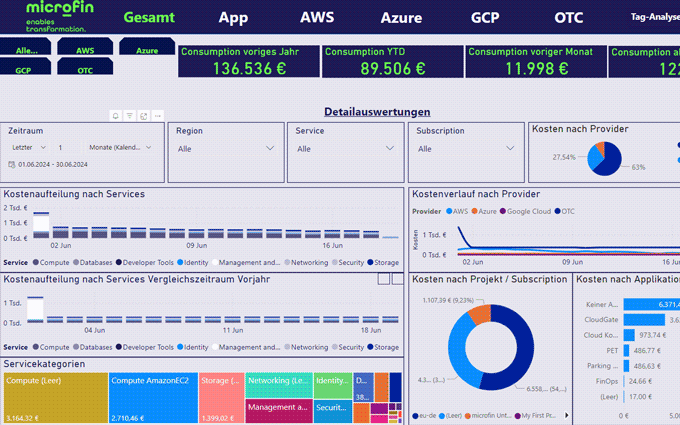Screen dimensions: 680x425
Task: Click the 24,66 € FinOps value
Action: pyautogui.click(x=640, y=381)
